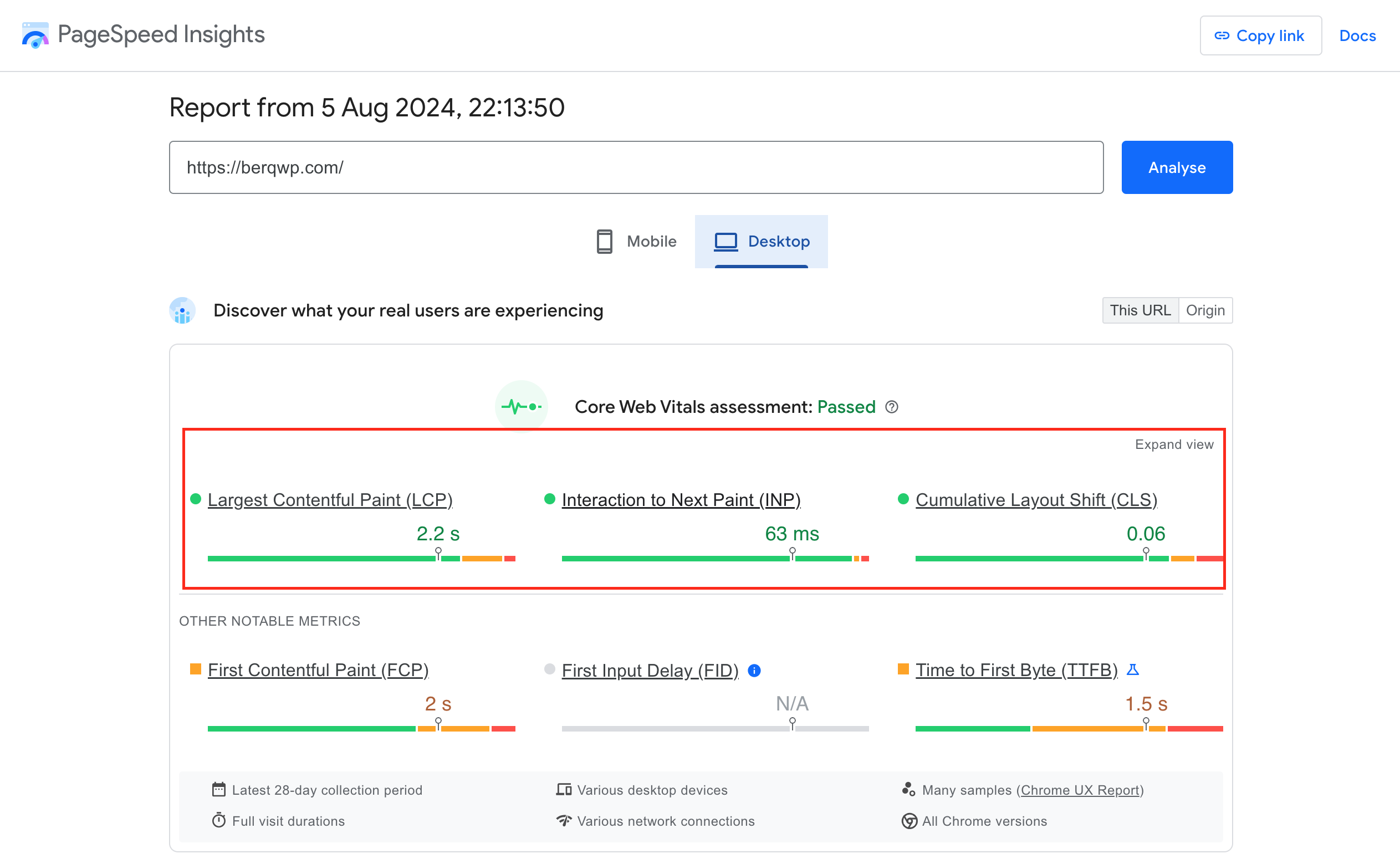
Task: Click the real users data icon
Action: pos(182,311)
